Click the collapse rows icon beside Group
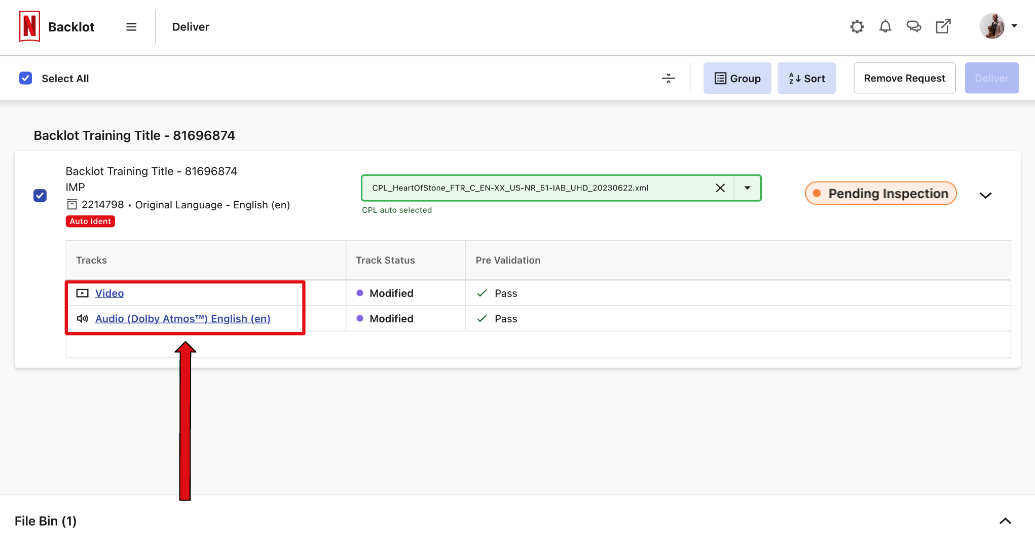 click(x=668, y=79)
